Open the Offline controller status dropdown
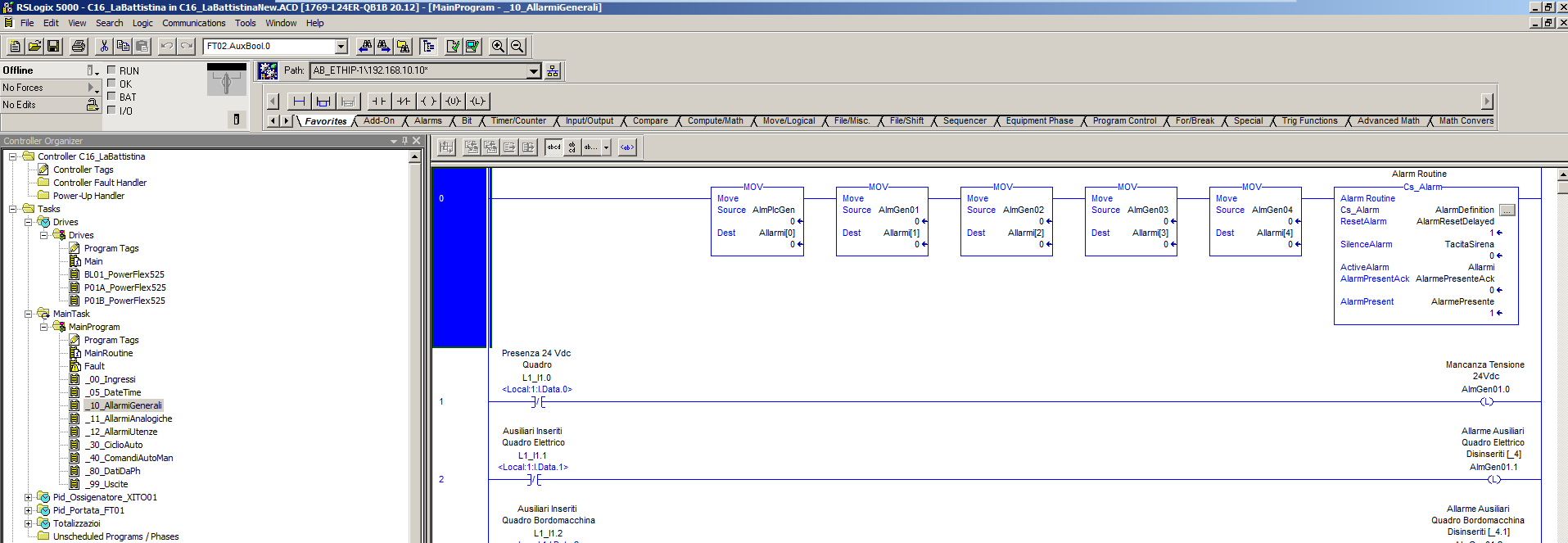1568x543 pixels. coord(93,70)
